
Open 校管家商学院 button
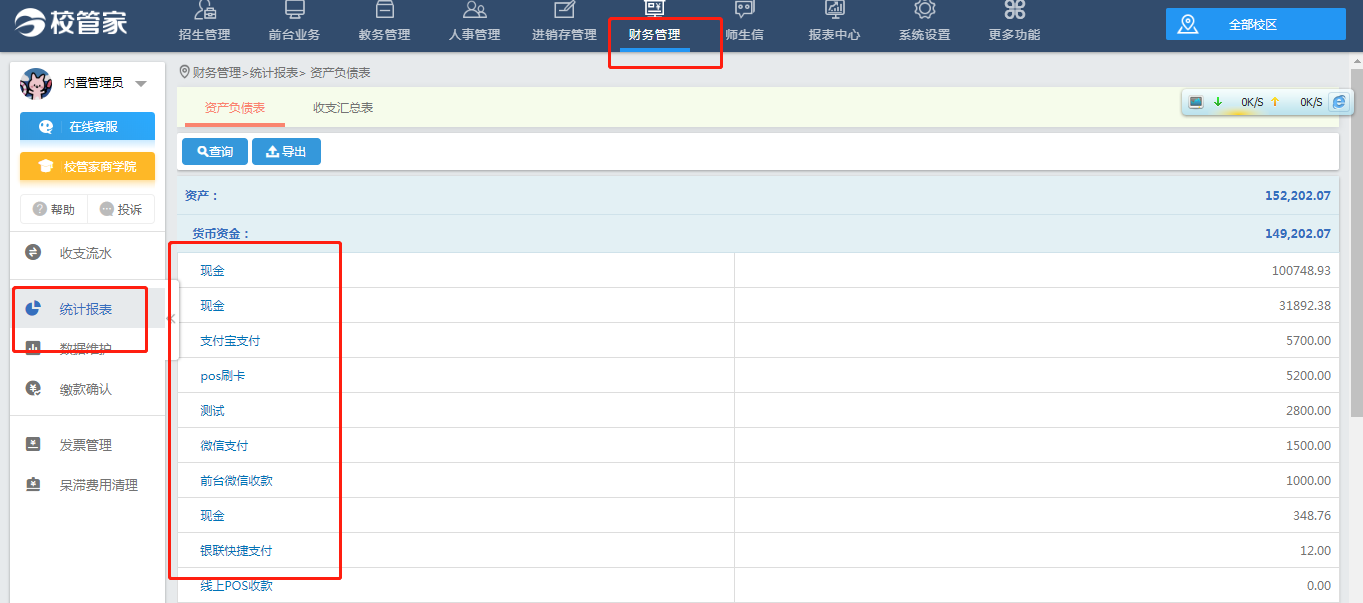click(x=87, y=166)
